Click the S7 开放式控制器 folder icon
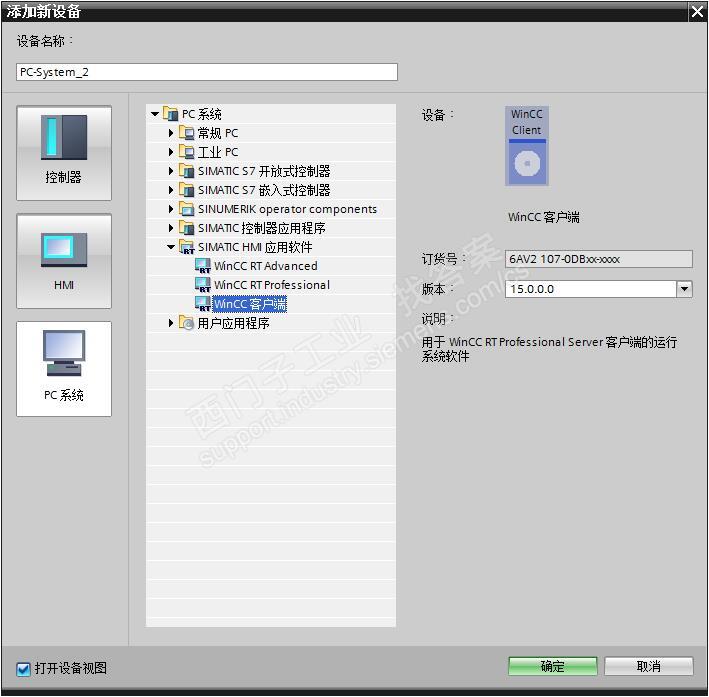This screenshot has width=709, height=697. pyautogui.click(x=186, y=171)
